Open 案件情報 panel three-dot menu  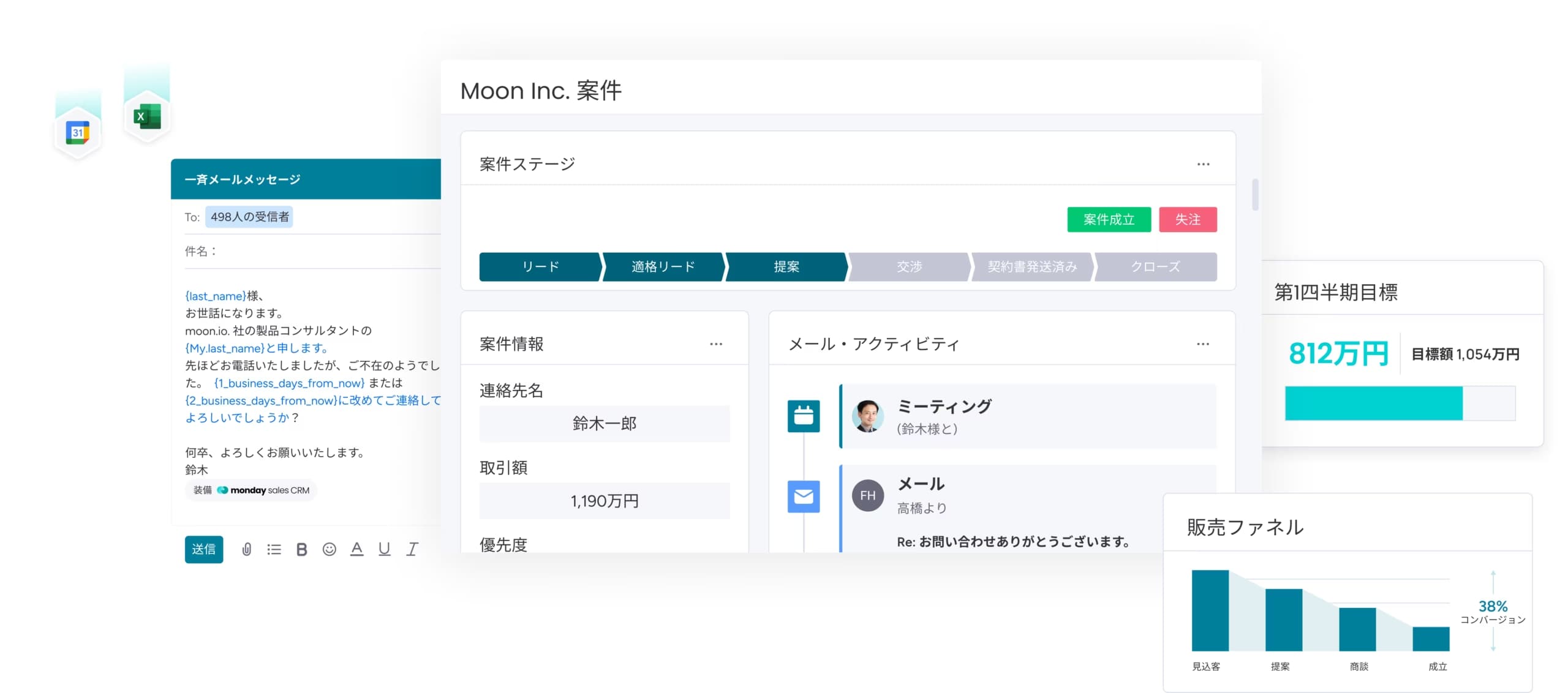click(715, 344)
